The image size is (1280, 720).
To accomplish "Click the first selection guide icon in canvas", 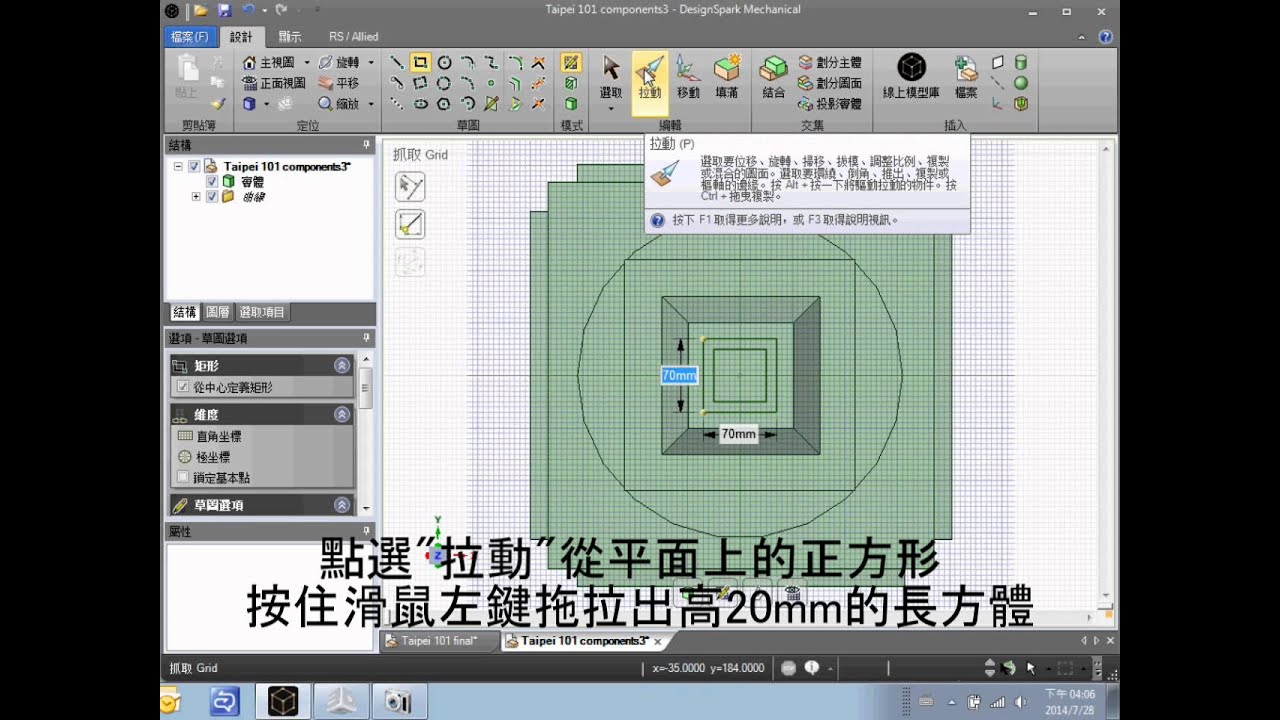I will 410,187.
